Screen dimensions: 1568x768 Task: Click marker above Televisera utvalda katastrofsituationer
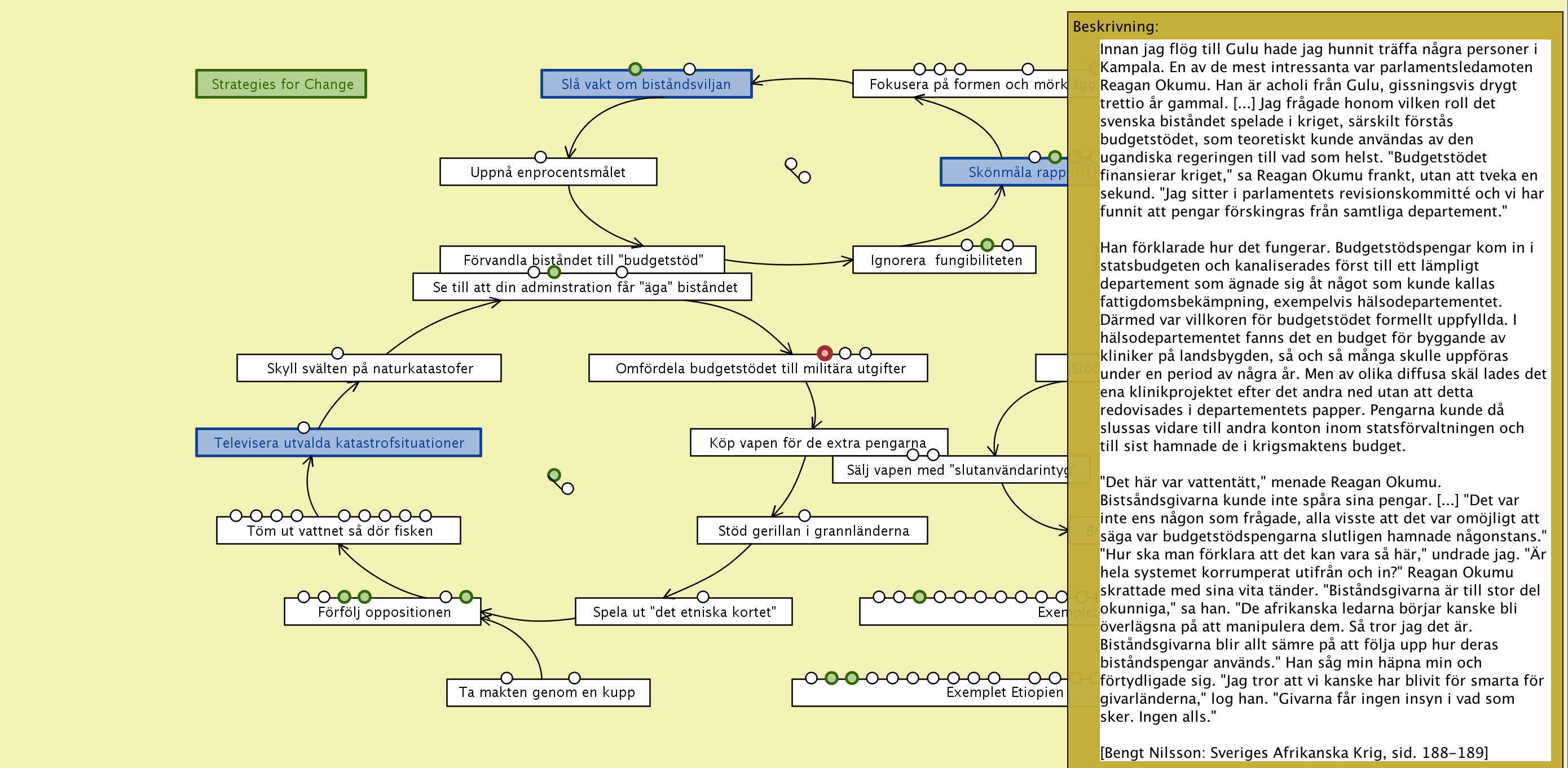click(x=304, y=427)
